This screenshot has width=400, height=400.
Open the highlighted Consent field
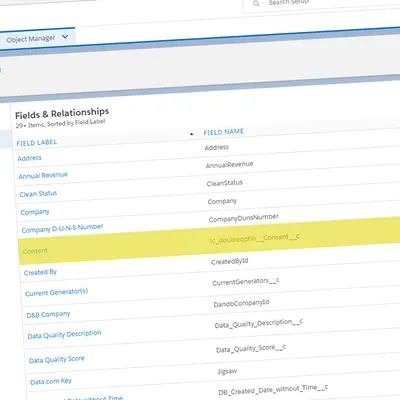pyautogui.click(x=35, y=251)
